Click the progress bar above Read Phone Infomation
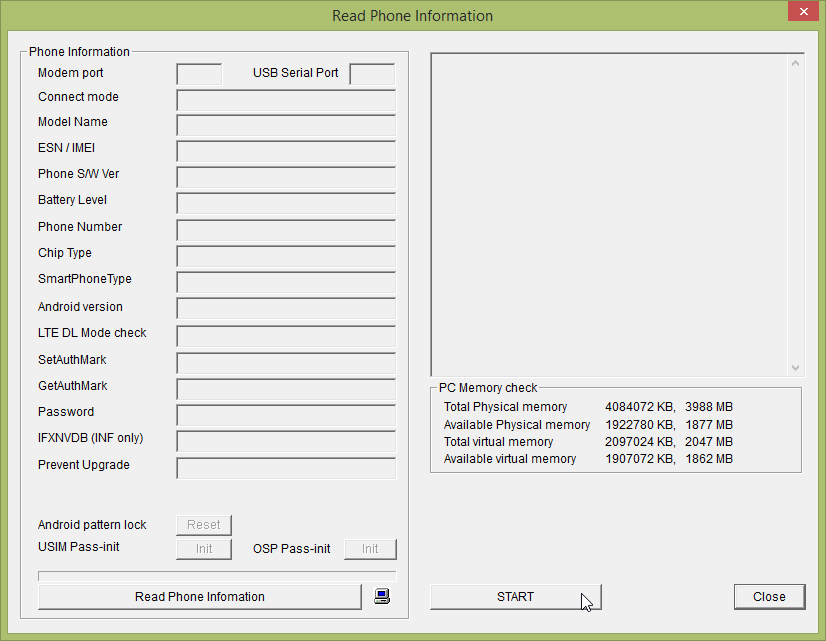 (217, 576)
